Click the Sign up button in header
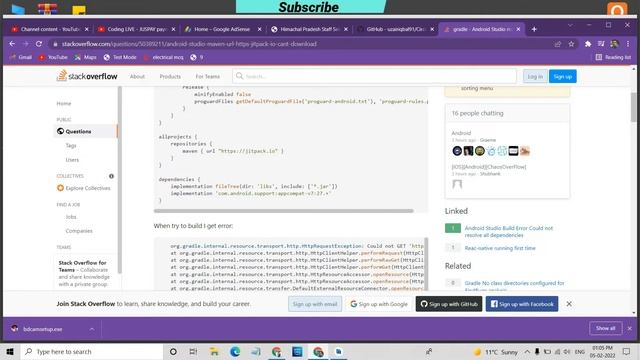Screen dimensions: 640x360 563,76
